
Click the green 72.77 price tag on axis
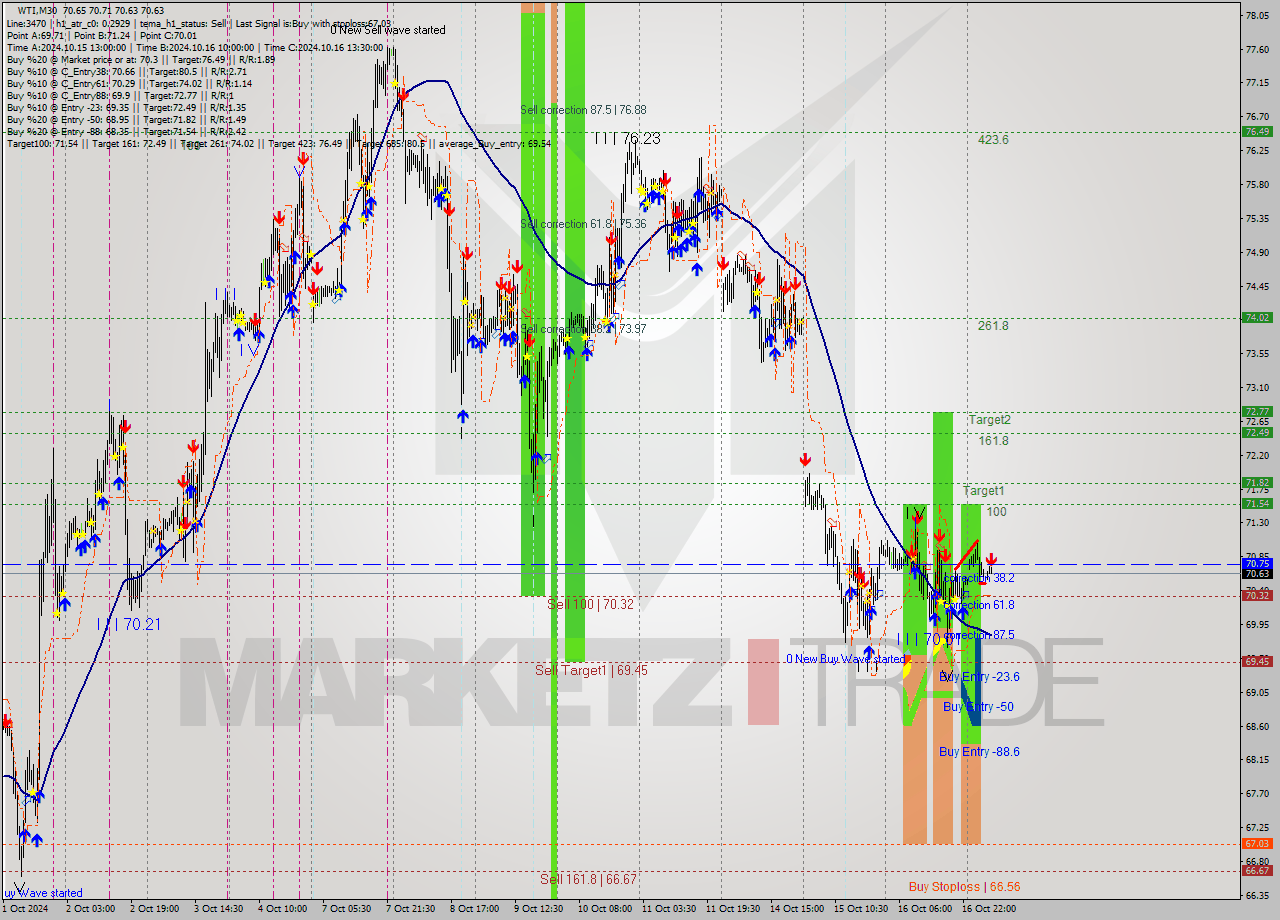coord(1257,411)
